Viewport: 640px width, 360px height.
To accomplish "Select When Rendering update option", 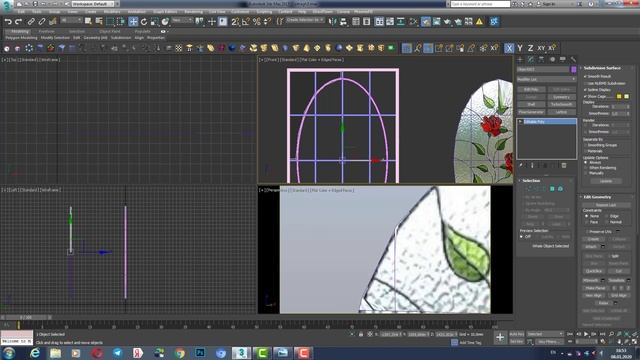I will pos(586,168).
